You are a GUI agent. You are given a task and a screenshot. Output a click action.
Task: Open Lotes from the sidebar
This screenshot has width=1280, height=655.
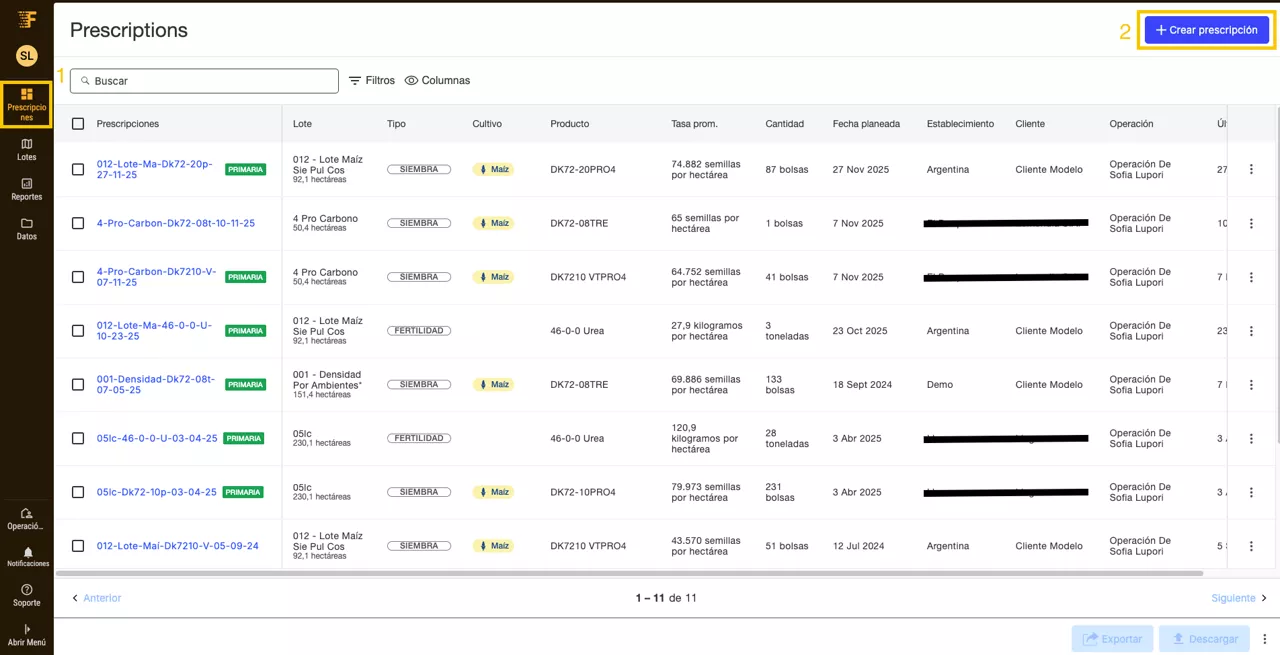click(x=27, y=150)
